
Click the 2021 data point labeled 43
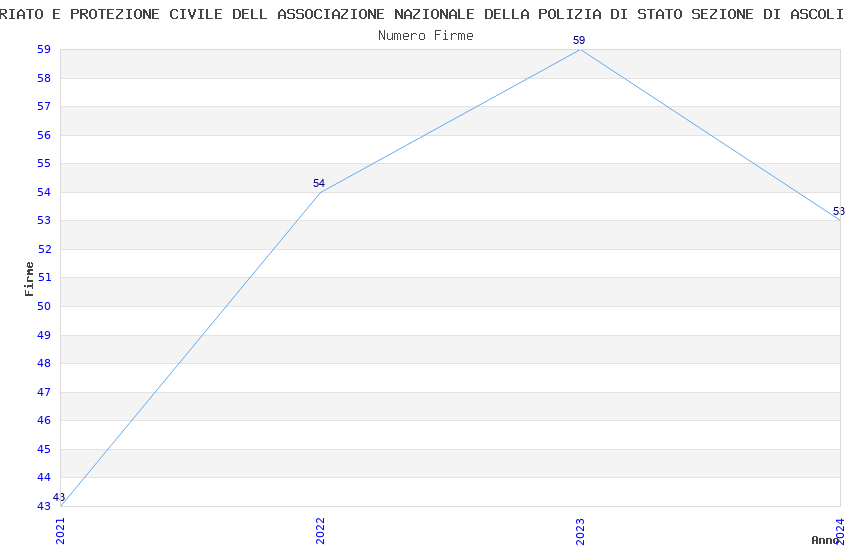[61, 505]
